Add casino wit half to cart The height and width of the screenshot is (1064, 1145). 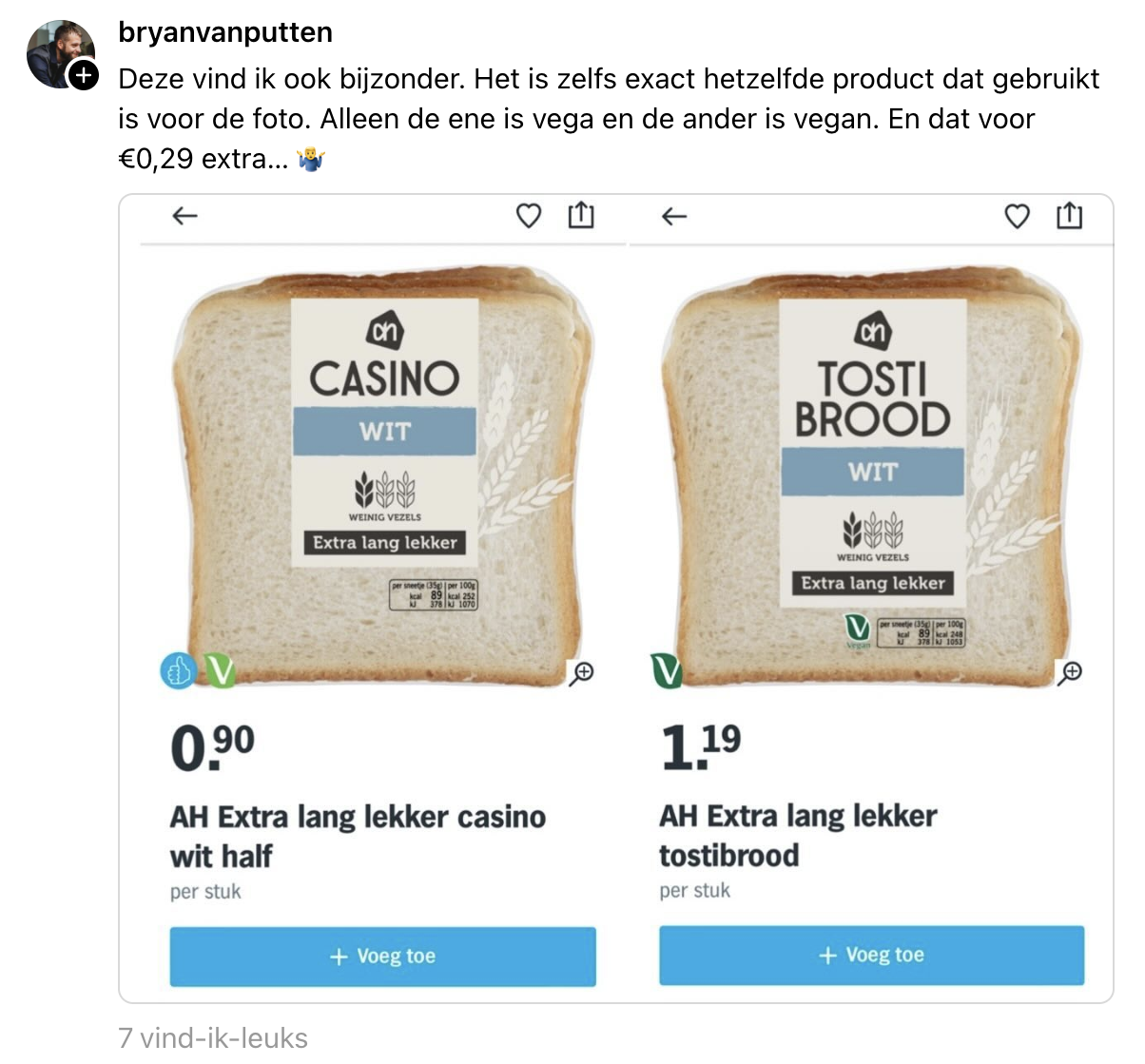click(382, 957)
